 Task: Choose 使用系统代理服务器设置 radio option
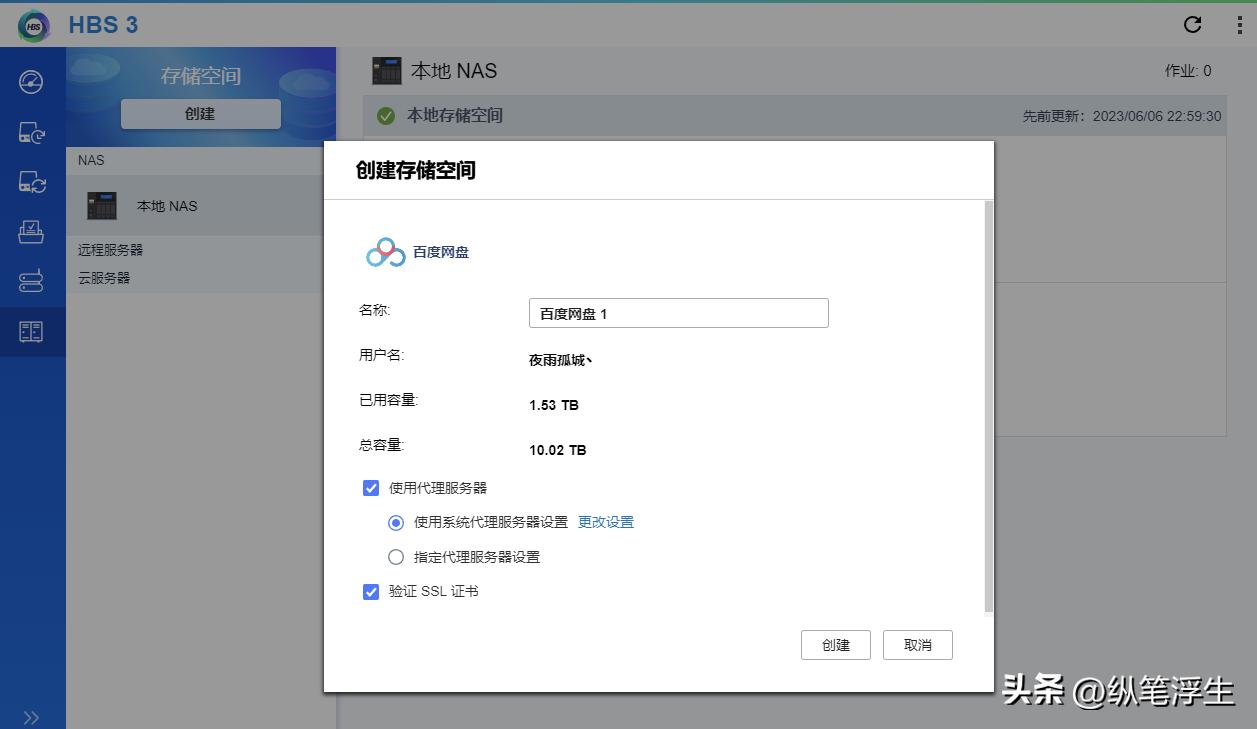[396, 522]
